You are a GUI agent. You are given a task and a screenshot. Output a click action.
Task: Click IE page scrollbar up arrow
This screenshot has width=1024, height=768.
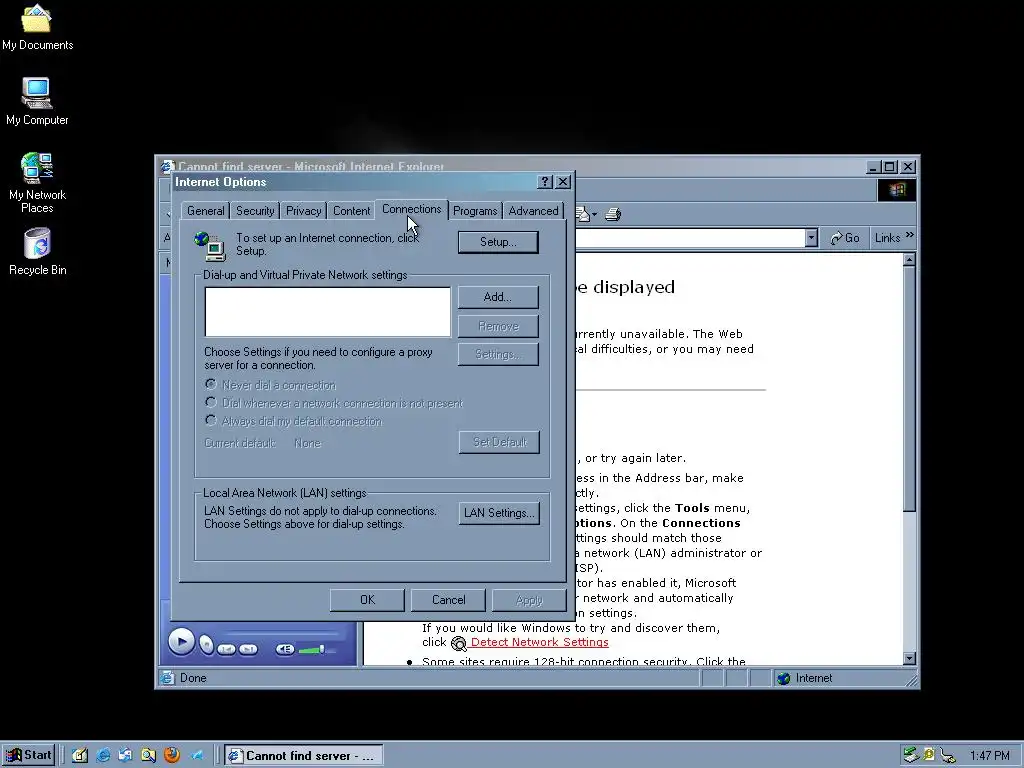coord(909,260)
